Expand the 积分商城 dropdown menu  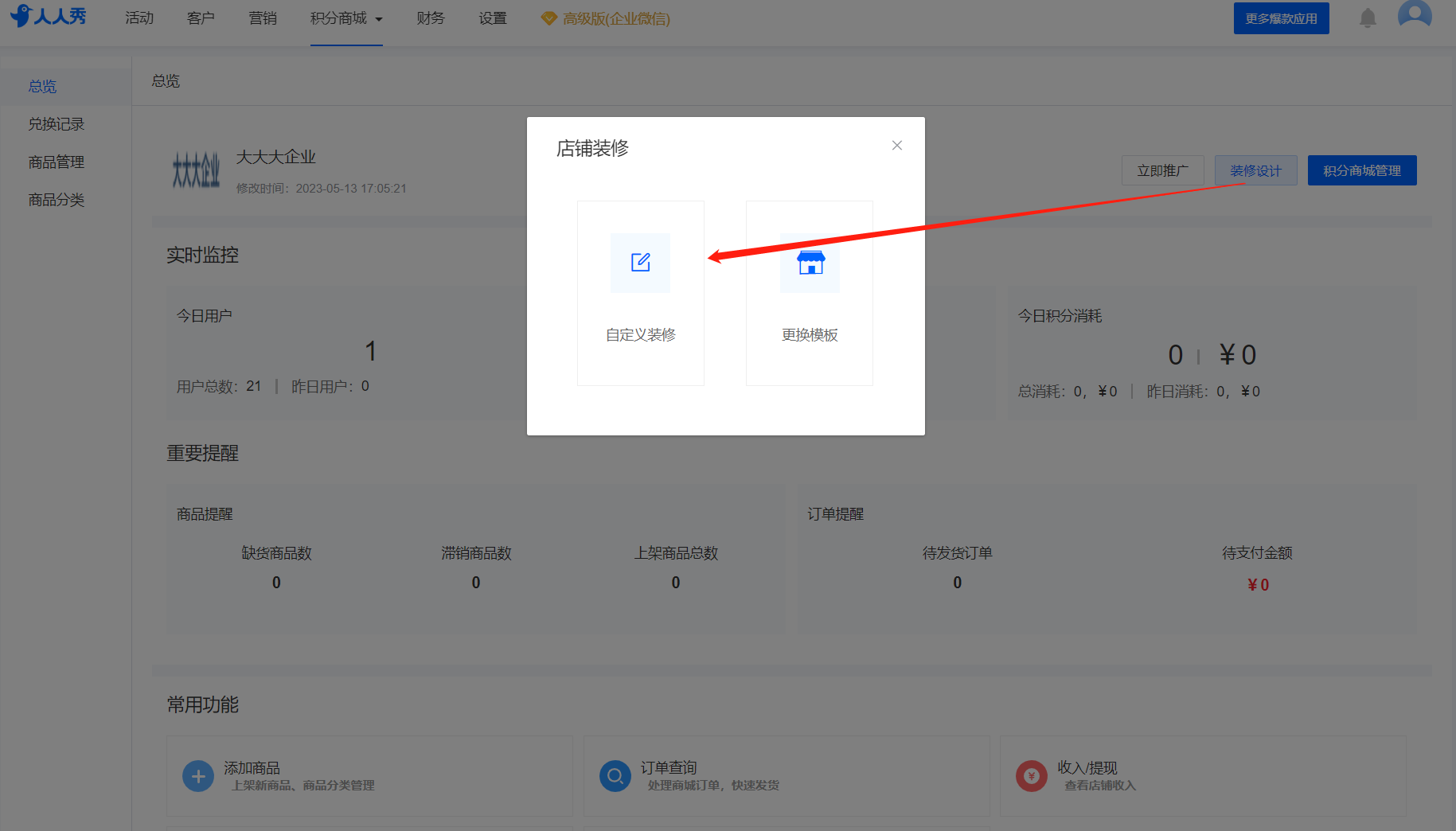coord(346,18)
